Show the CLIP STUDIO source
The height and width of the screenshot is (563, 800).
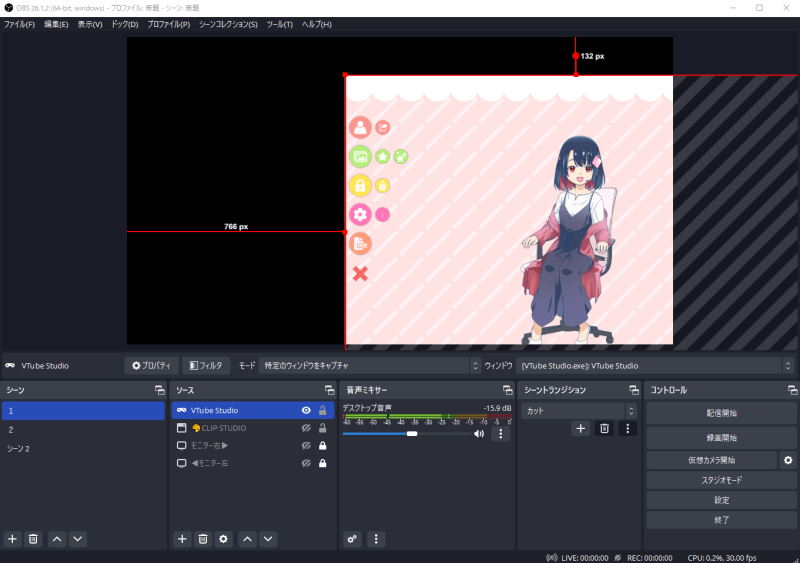pos(306,428)
